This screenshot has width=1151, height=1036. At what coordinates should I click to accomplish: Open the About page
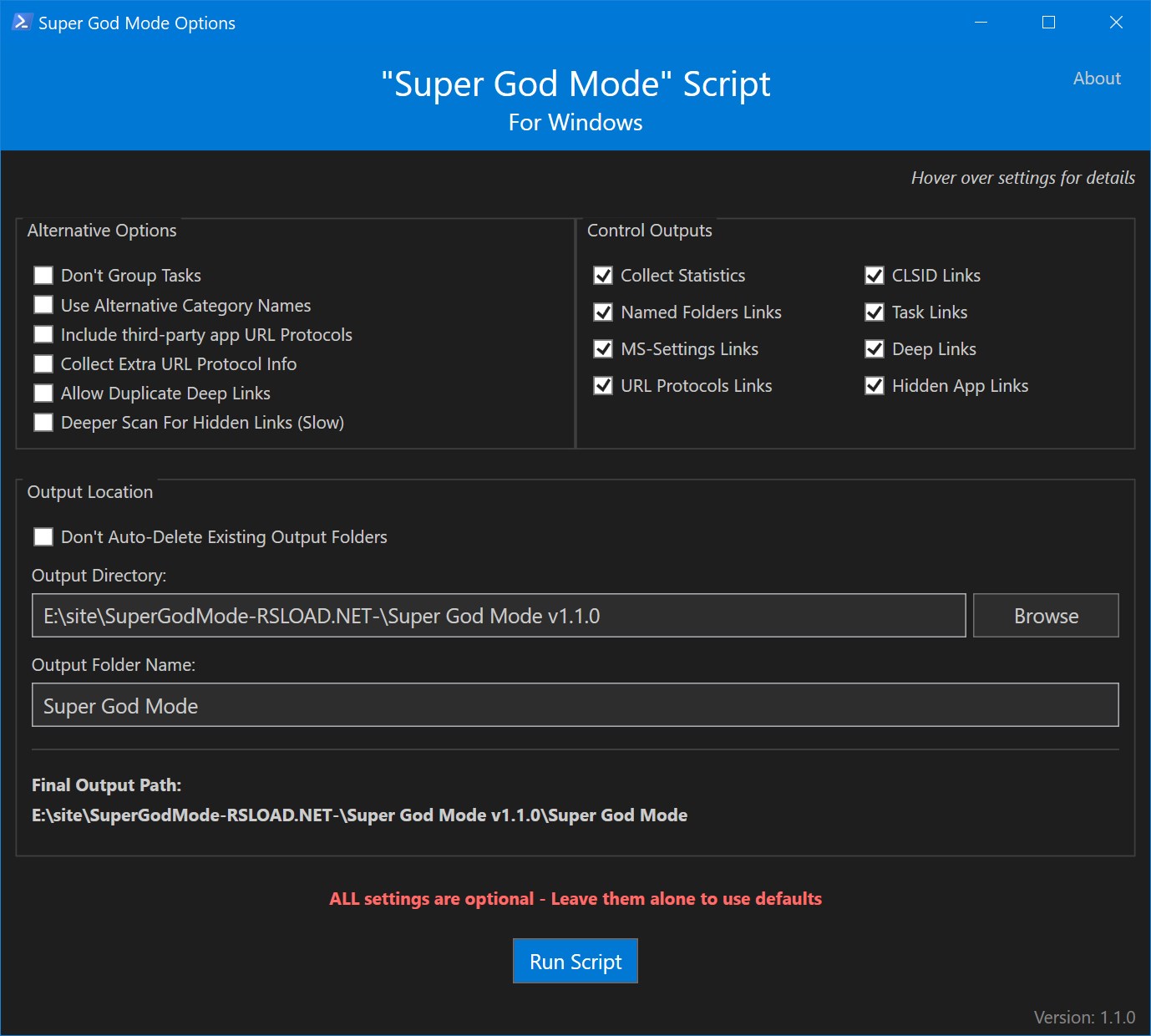(x=1097, y=78)
